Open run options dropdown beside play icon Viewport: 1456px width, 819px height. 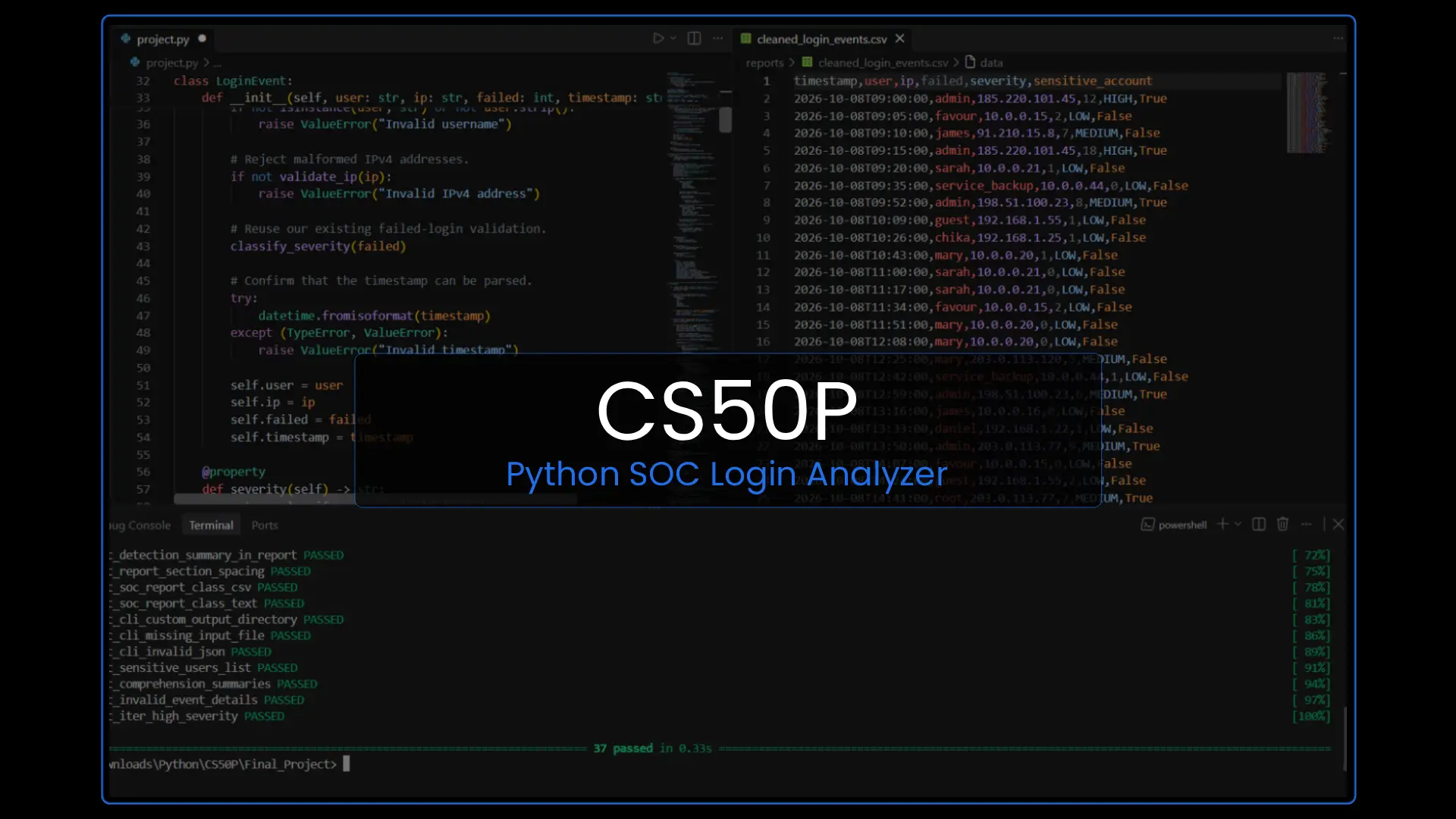pyautogui.click(x=673, y=39)
